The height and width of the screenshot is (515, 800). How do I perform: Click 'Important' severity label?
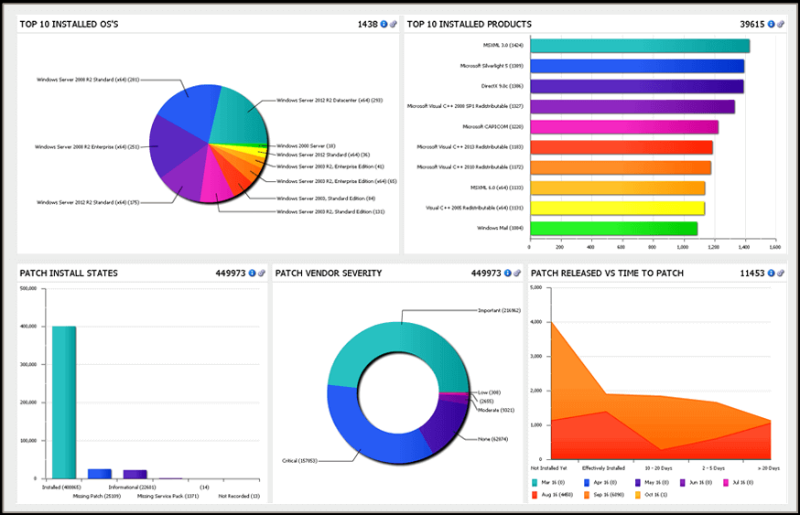click(499, 310)
